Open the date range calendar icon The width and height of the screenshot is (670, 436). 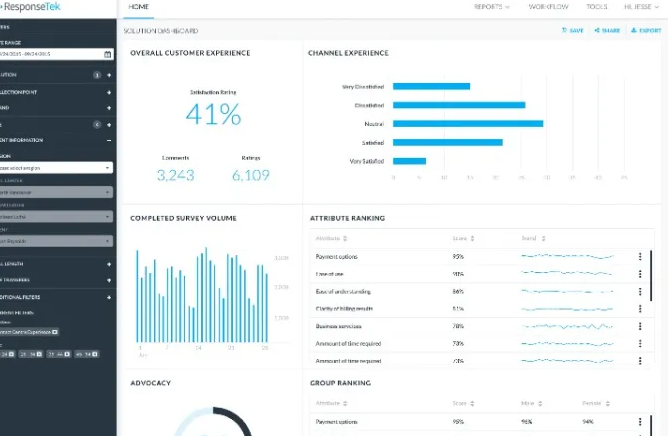pyautogui.click(x=107, y=54)
